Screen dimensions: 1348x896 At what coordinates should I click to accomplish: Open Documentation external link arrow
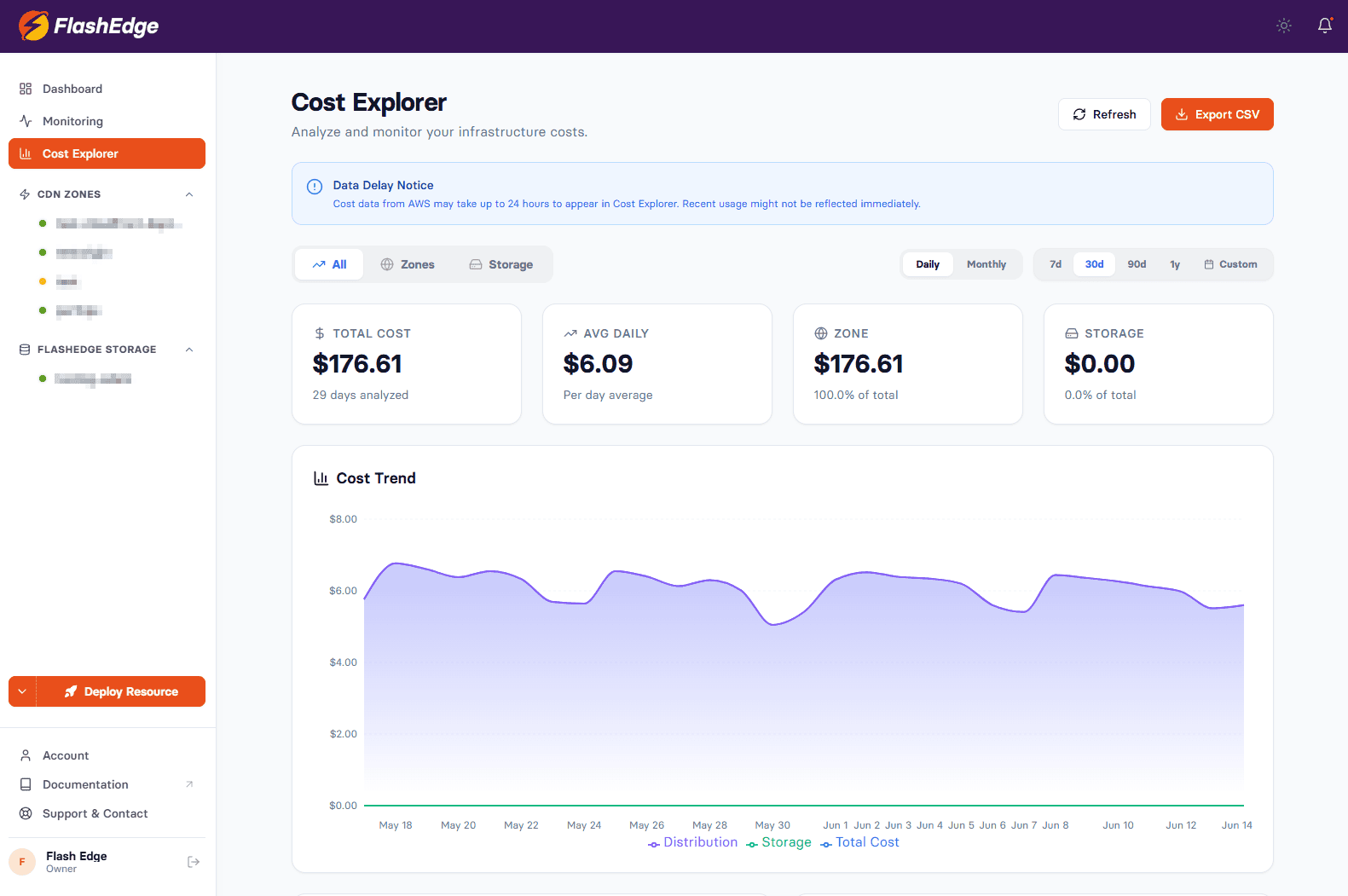[189, 784]
